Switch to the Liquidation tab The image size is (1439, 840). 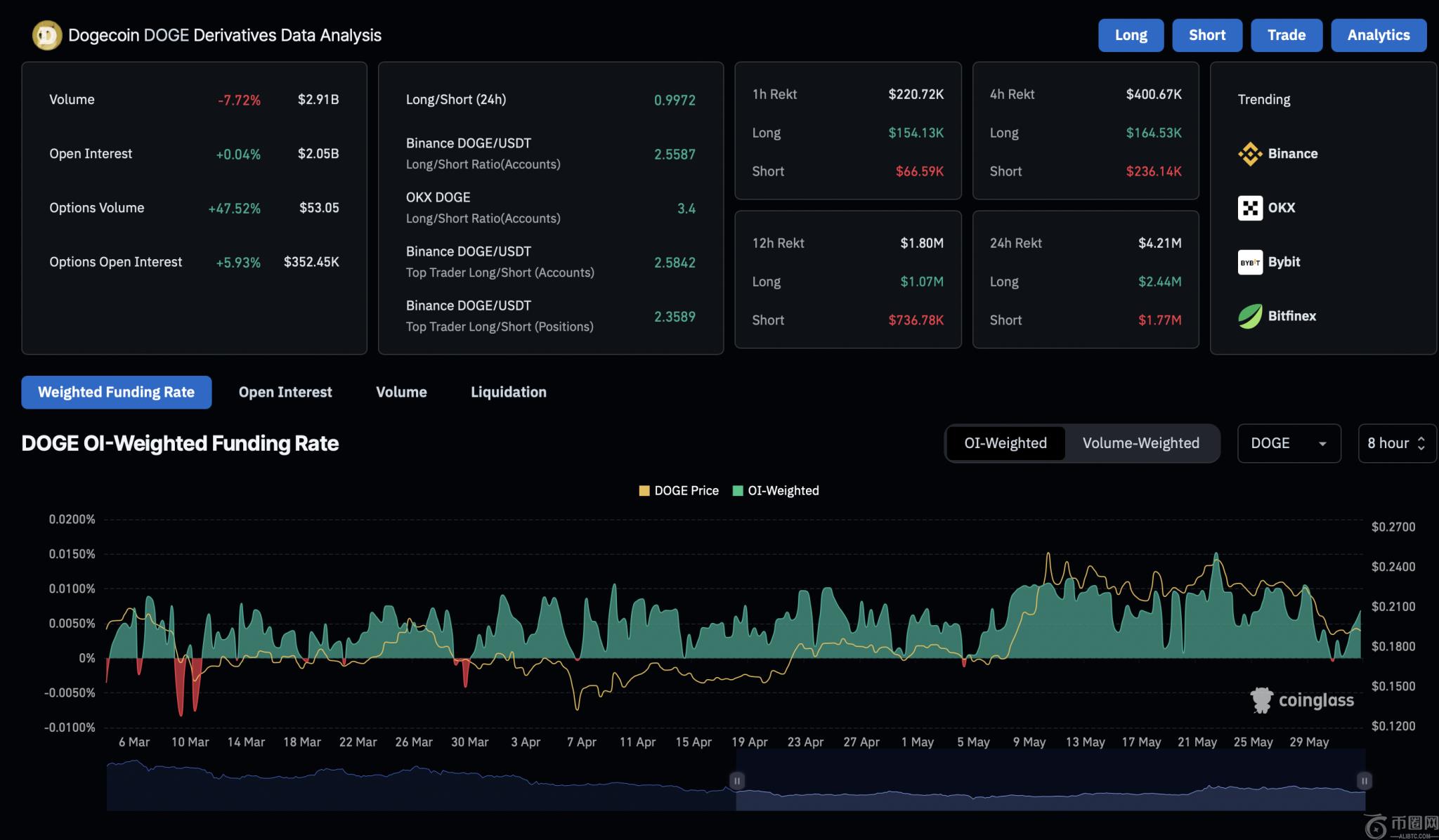508,393
